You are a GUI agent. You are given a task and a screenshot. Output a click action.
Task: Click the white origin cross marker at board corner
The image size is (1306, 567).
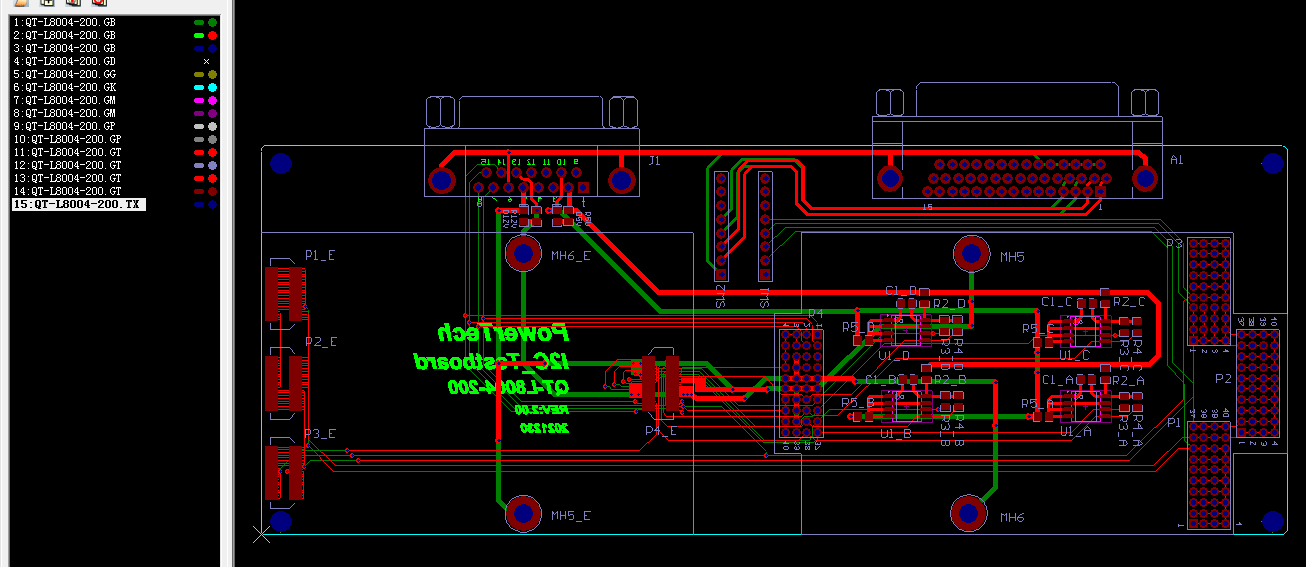click(262, 536)
